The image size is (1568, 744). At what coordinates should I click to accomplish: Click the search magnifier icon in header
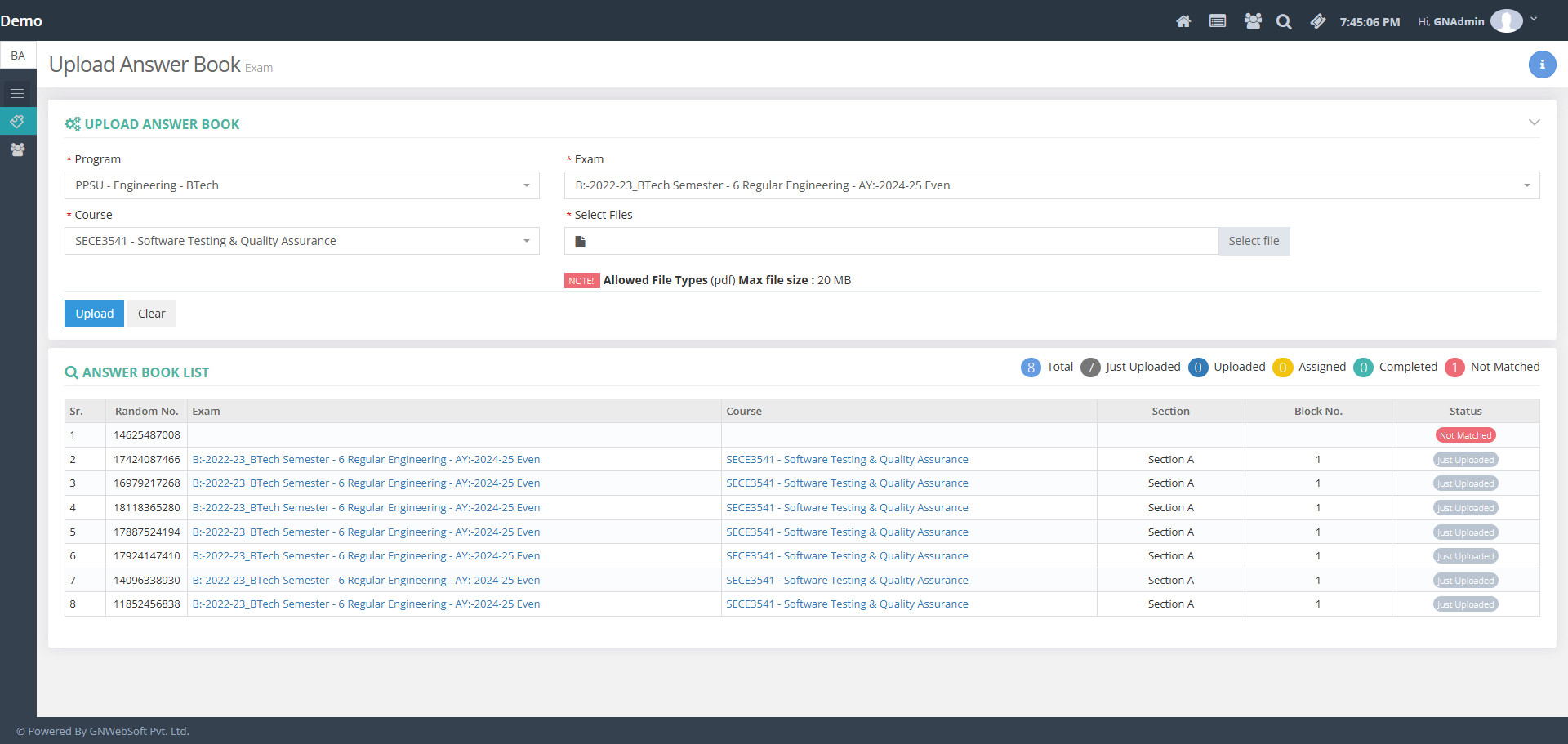pyautogui.click(x=1284, y=21)
